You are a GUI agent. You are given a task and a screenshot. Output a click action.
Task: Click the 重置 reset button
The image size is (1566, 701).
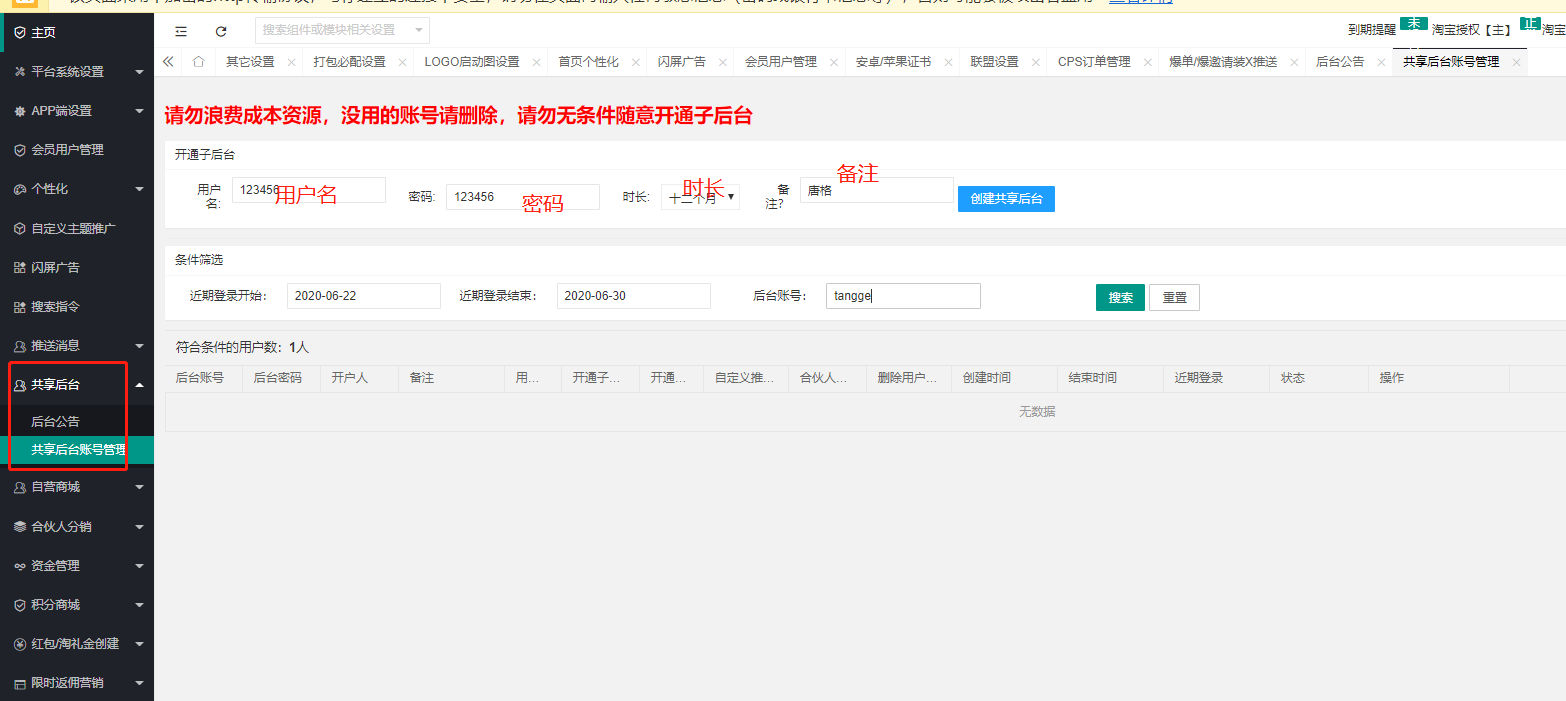pyautogui.click(x=1174, y=298)
